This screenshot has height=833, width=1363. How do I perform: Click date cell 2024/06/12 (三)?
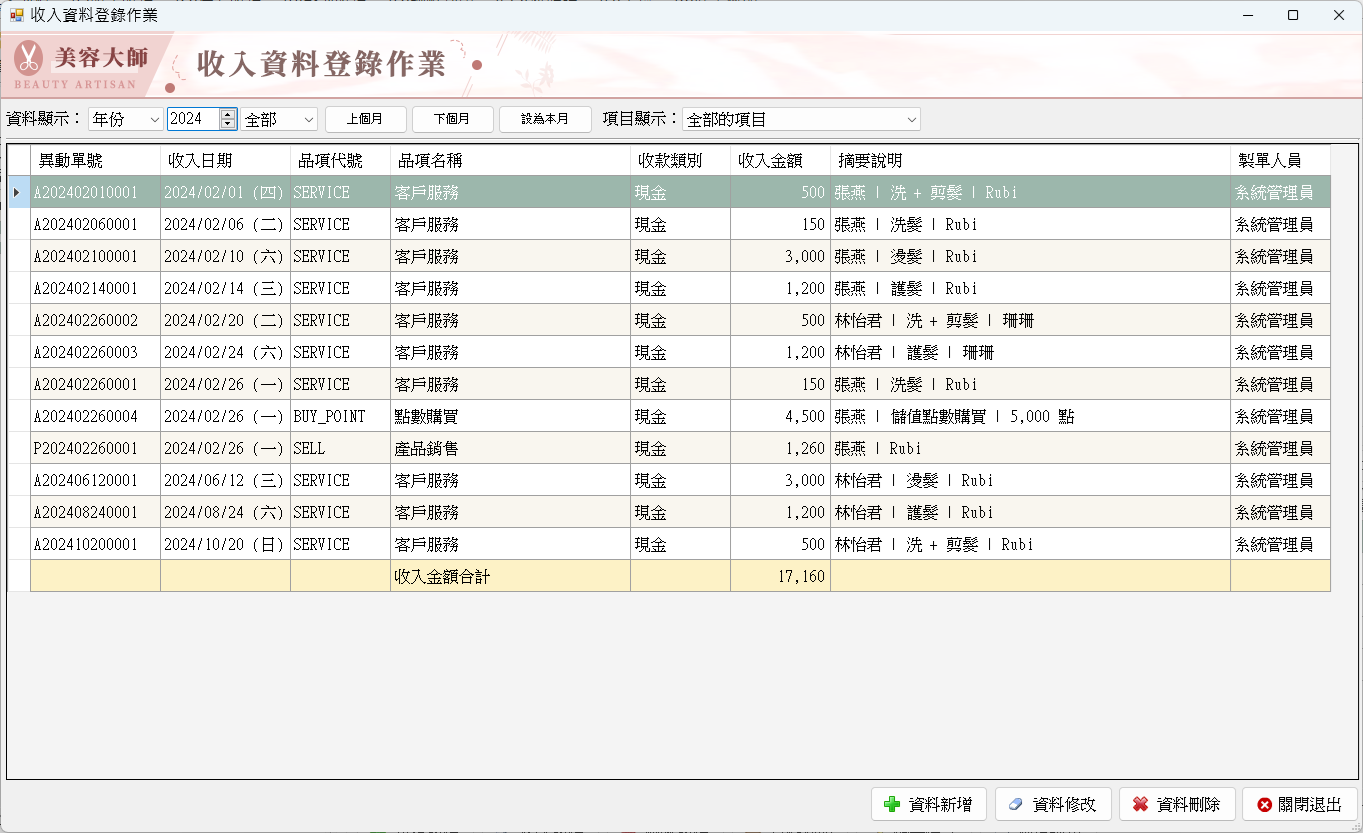point(225,480)
